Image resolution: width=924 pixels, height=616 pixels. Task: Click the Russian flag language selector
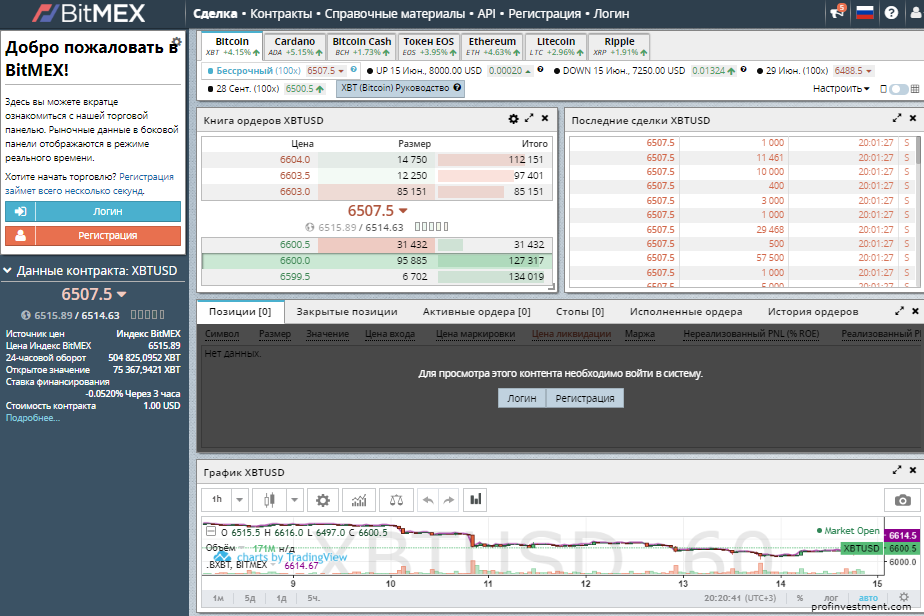click(864, 12)
